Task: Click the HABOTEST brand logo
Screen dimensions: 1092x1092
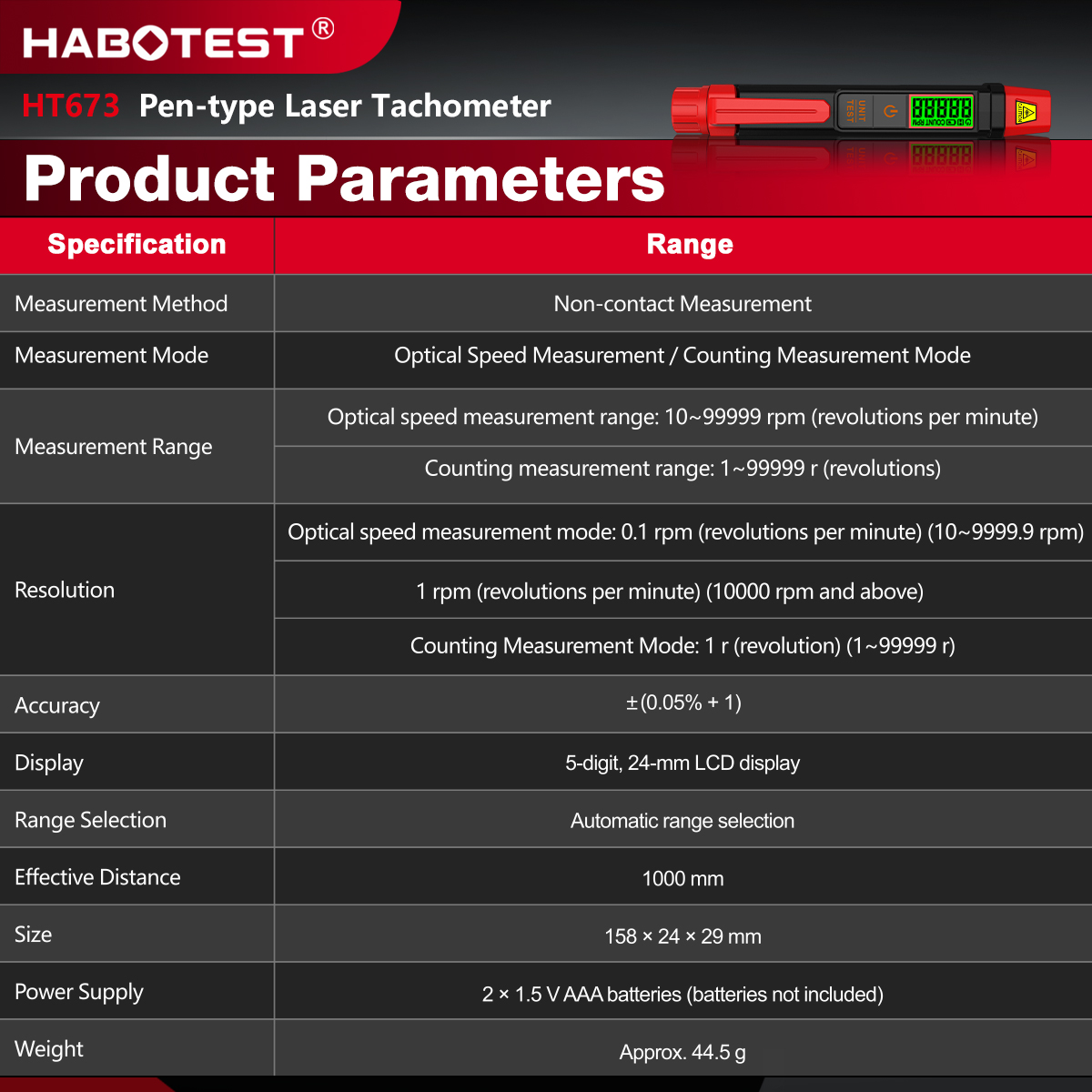Action: [178, 40]
